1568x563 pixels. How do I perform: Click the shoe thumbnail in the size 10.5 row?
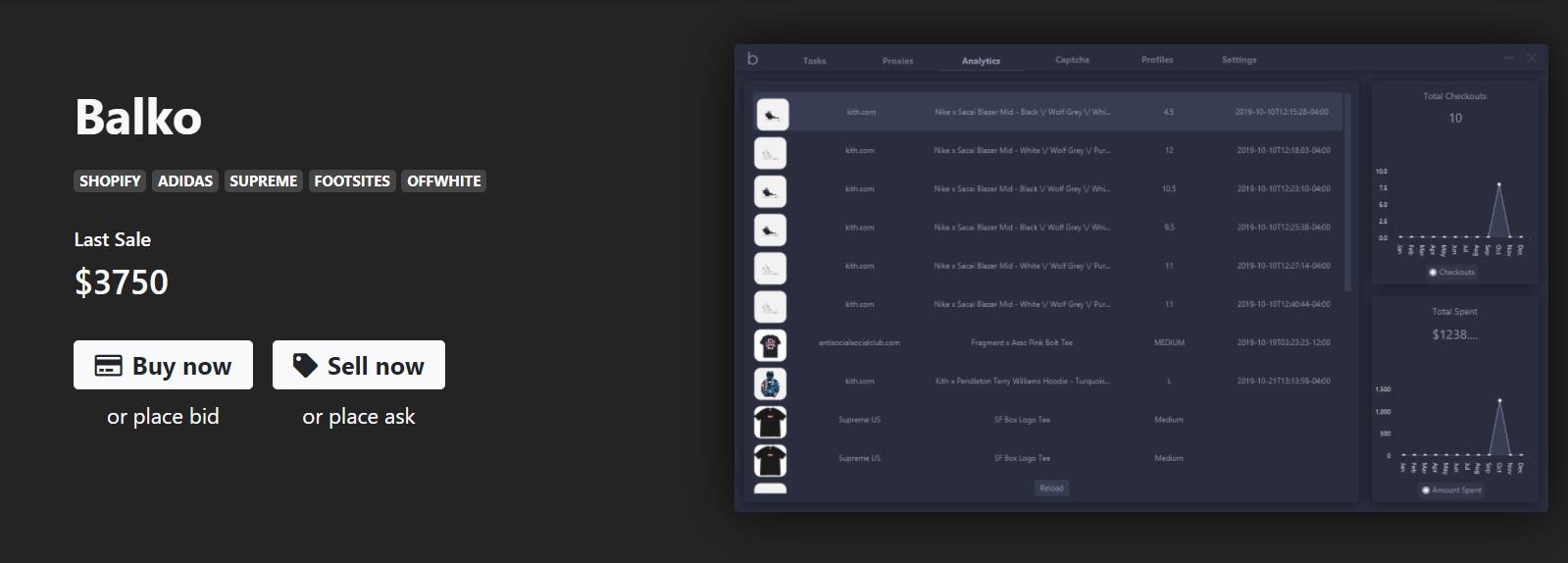pos(771,191)
